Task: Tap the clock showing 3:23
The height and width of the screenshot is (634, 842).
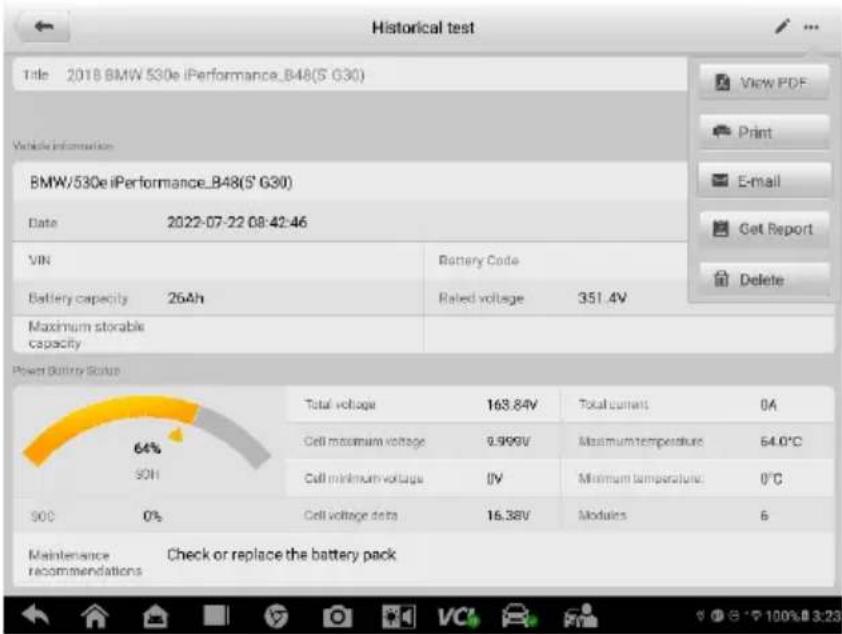Action: (827, 616)
